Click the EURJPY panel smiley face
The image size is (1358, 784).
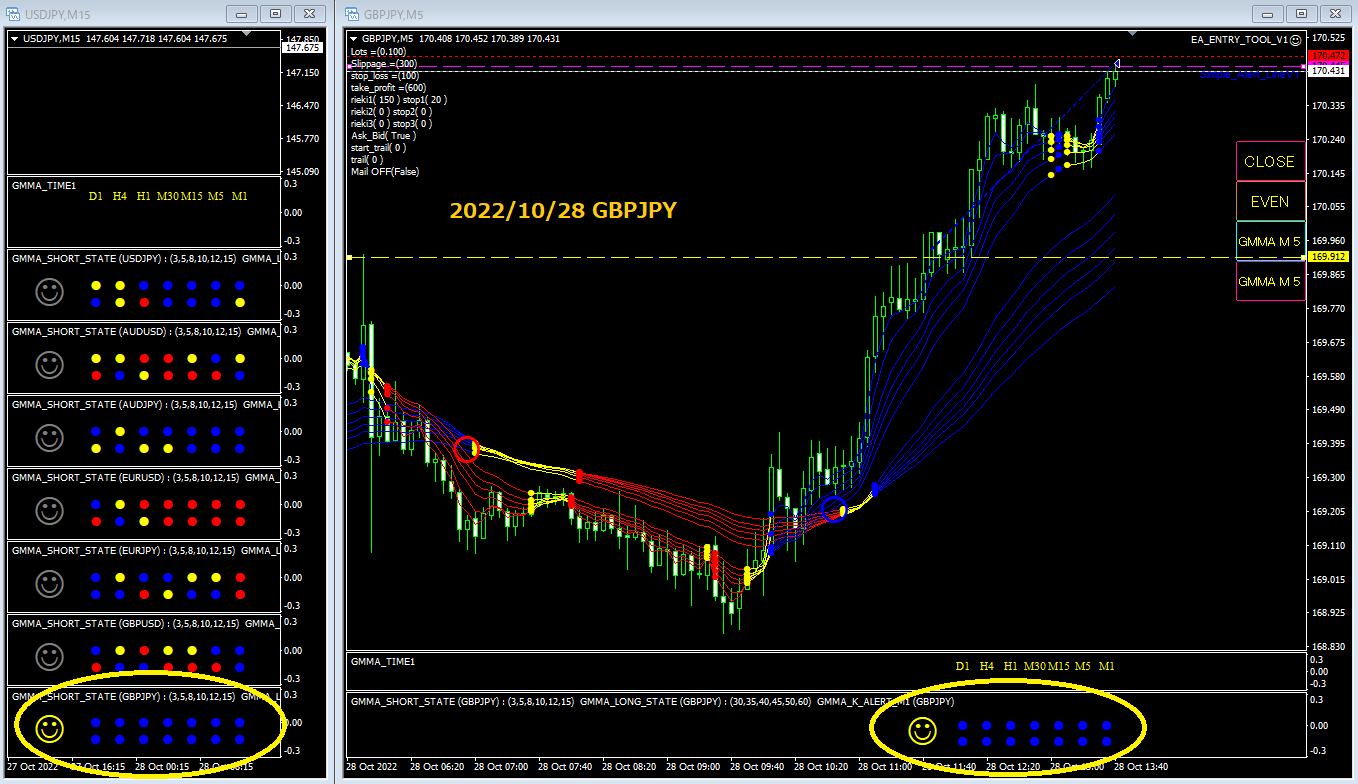click(x=49, y=584)
